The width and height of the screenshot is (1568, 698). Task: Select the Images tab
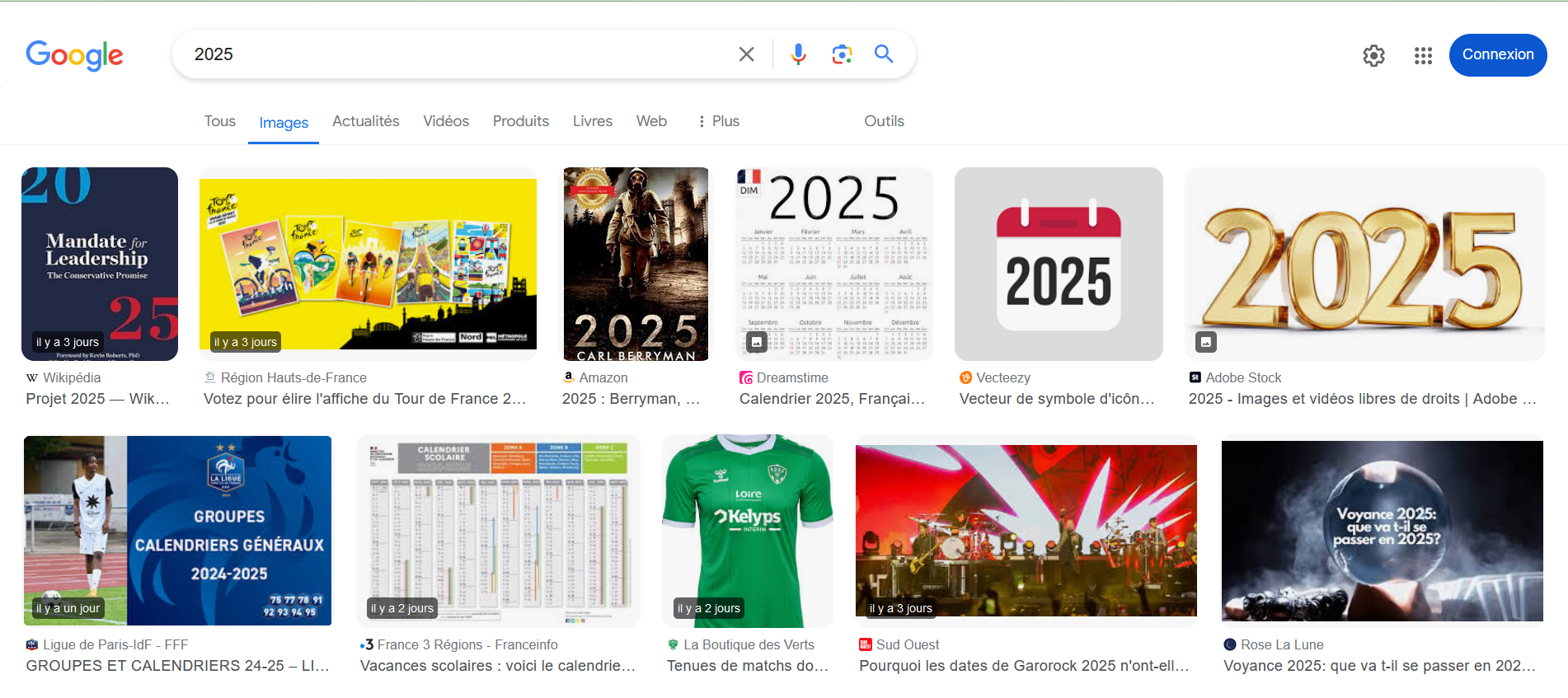tap(284, 123)
